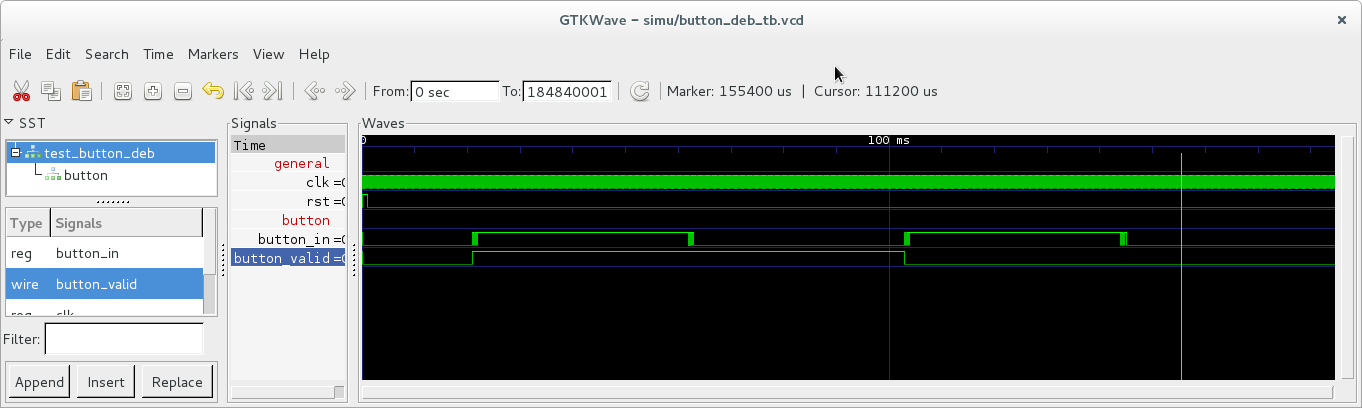Image resolution: width=1362 pixels, height=408 pixels.
Task: Click the Zoom Out (minus) icon
Action: pyautogui.click(x=183, y=91)
